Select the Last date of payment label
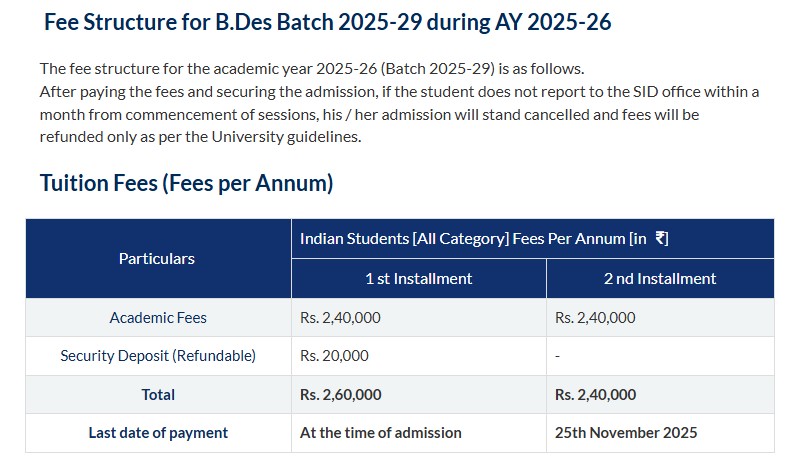The height and width of the screenshot is (466, 789). (158, 432)
